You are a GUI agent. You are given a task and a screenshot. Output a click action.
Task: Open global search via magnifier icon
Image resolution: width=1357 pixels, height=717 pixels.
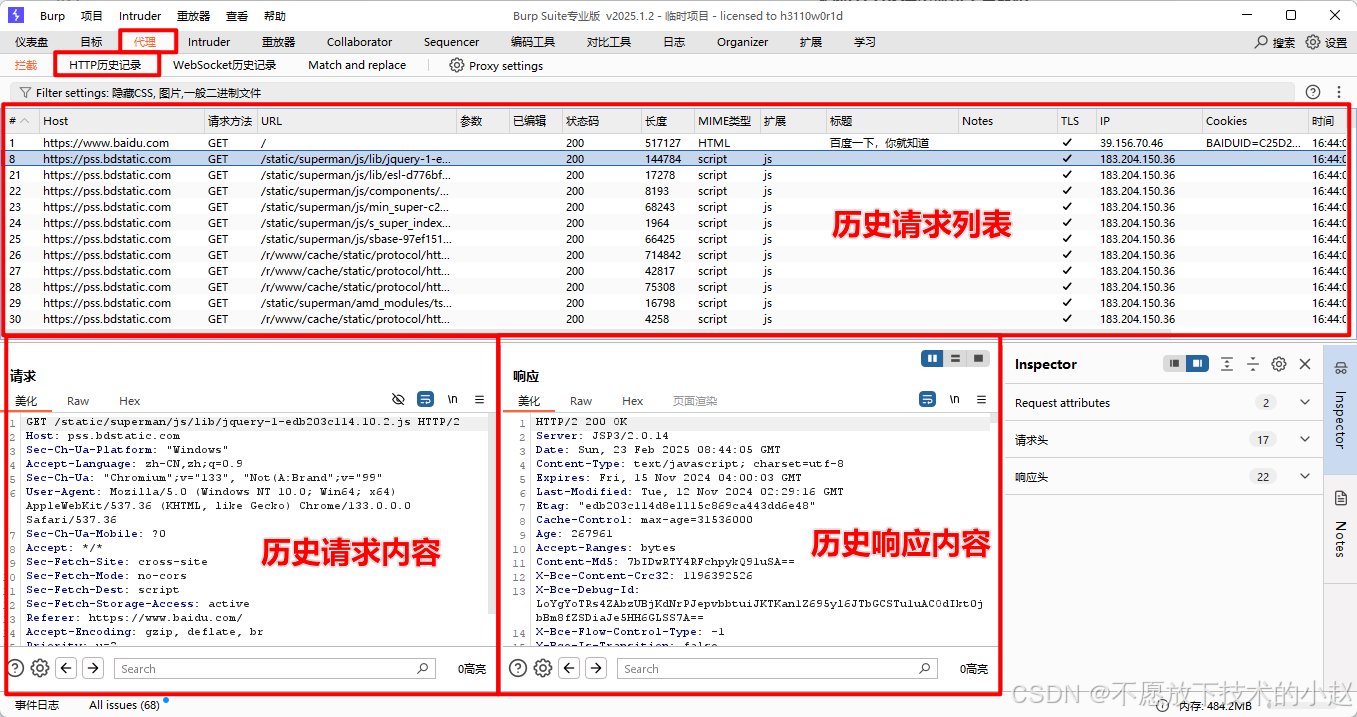tap(1262, 42)
